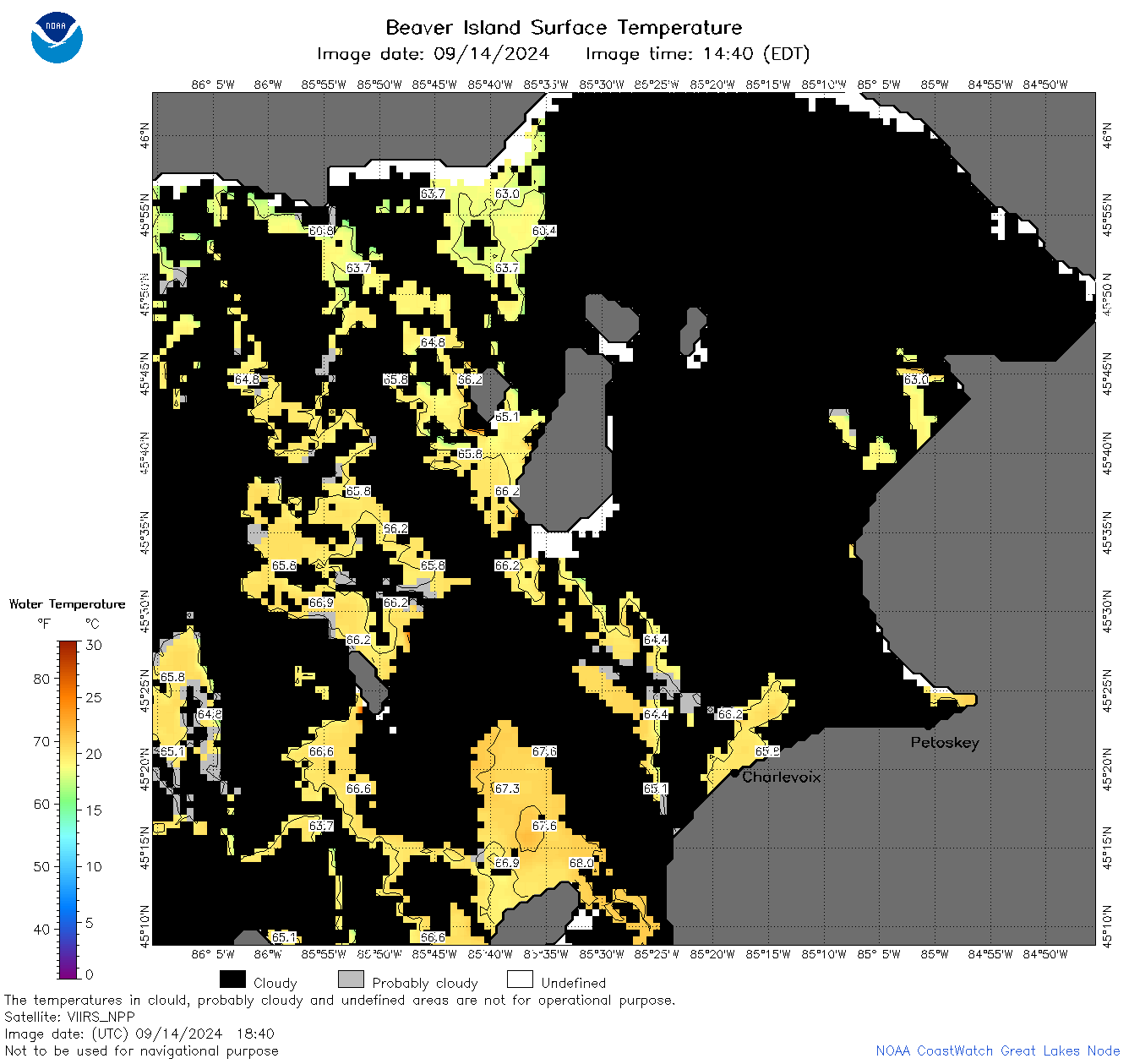Screen dimensions: 1129x1064
Task: Click the °F column header
Action: tap(44, 625)
